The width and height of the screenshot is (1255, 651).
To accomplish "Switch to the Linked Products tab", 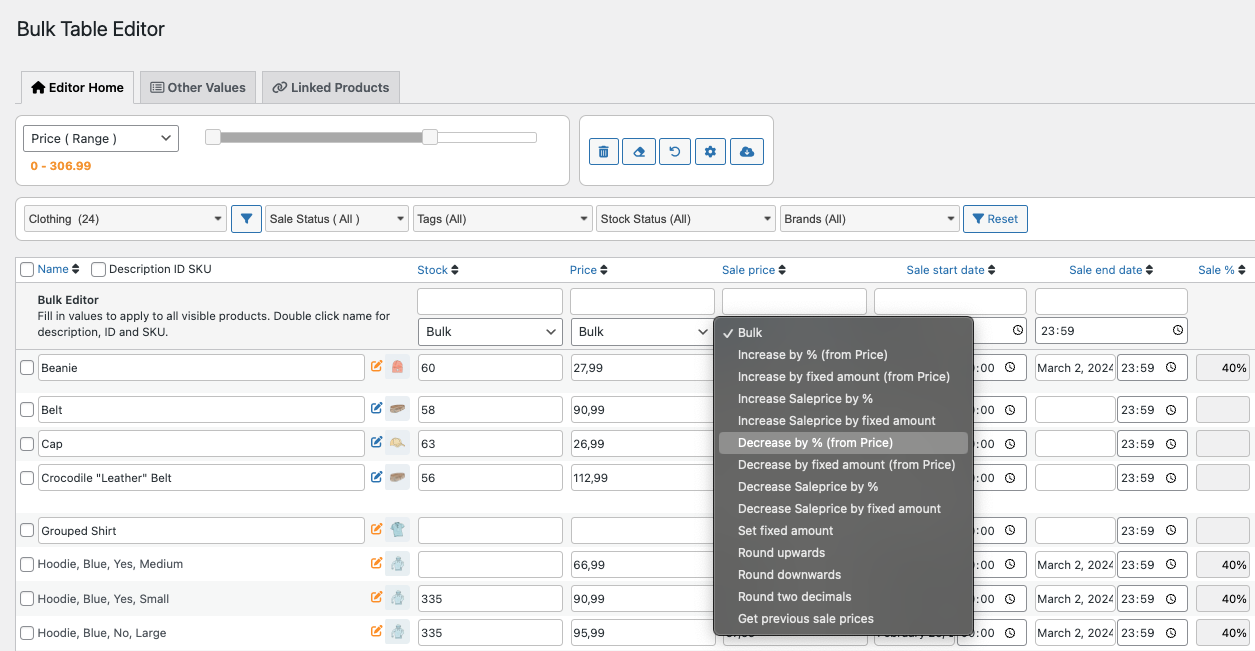I will [x=330, y=87].
